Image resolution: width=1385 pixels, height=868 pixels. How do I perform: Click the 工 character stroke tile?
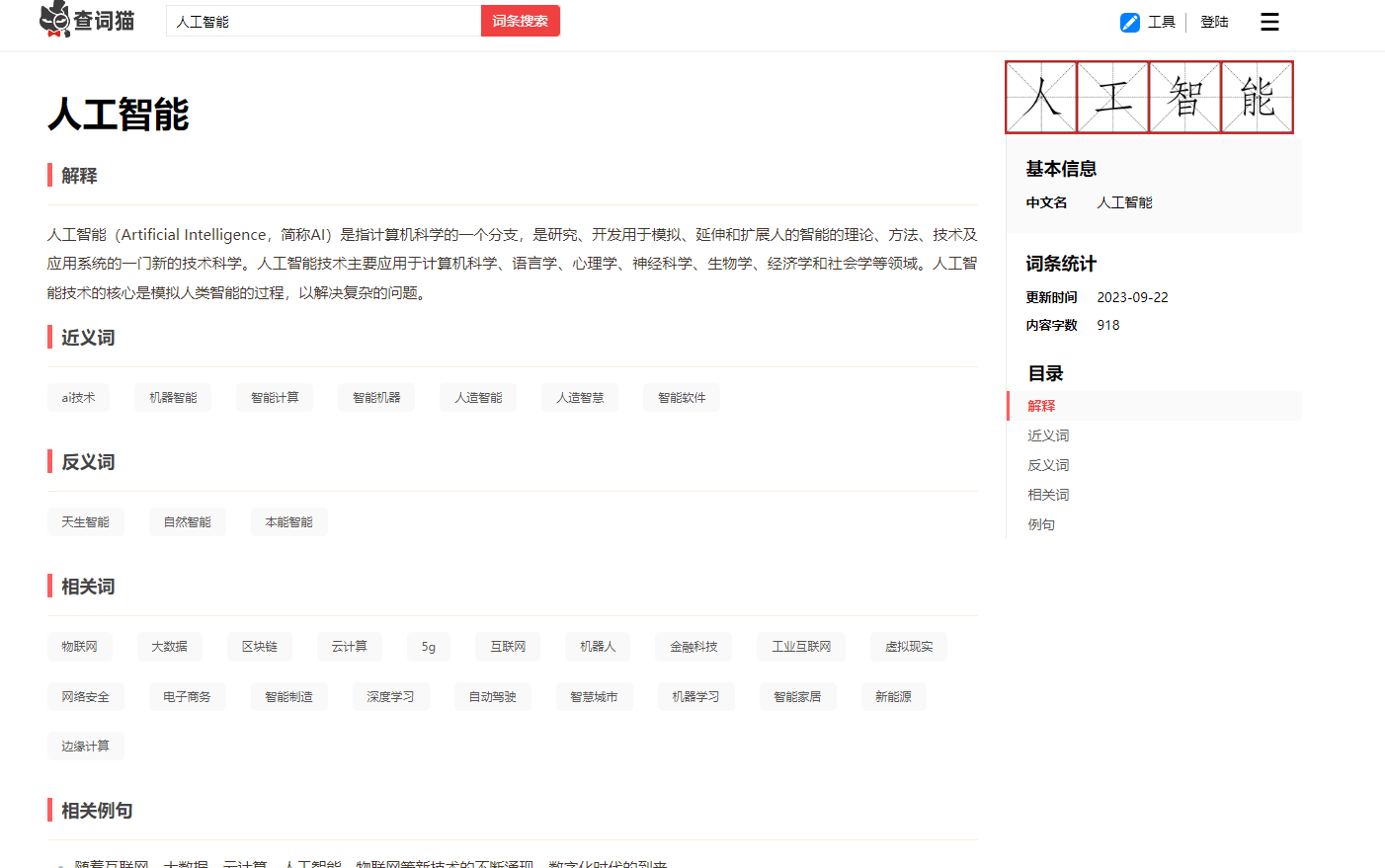(x=1113, y=98)
